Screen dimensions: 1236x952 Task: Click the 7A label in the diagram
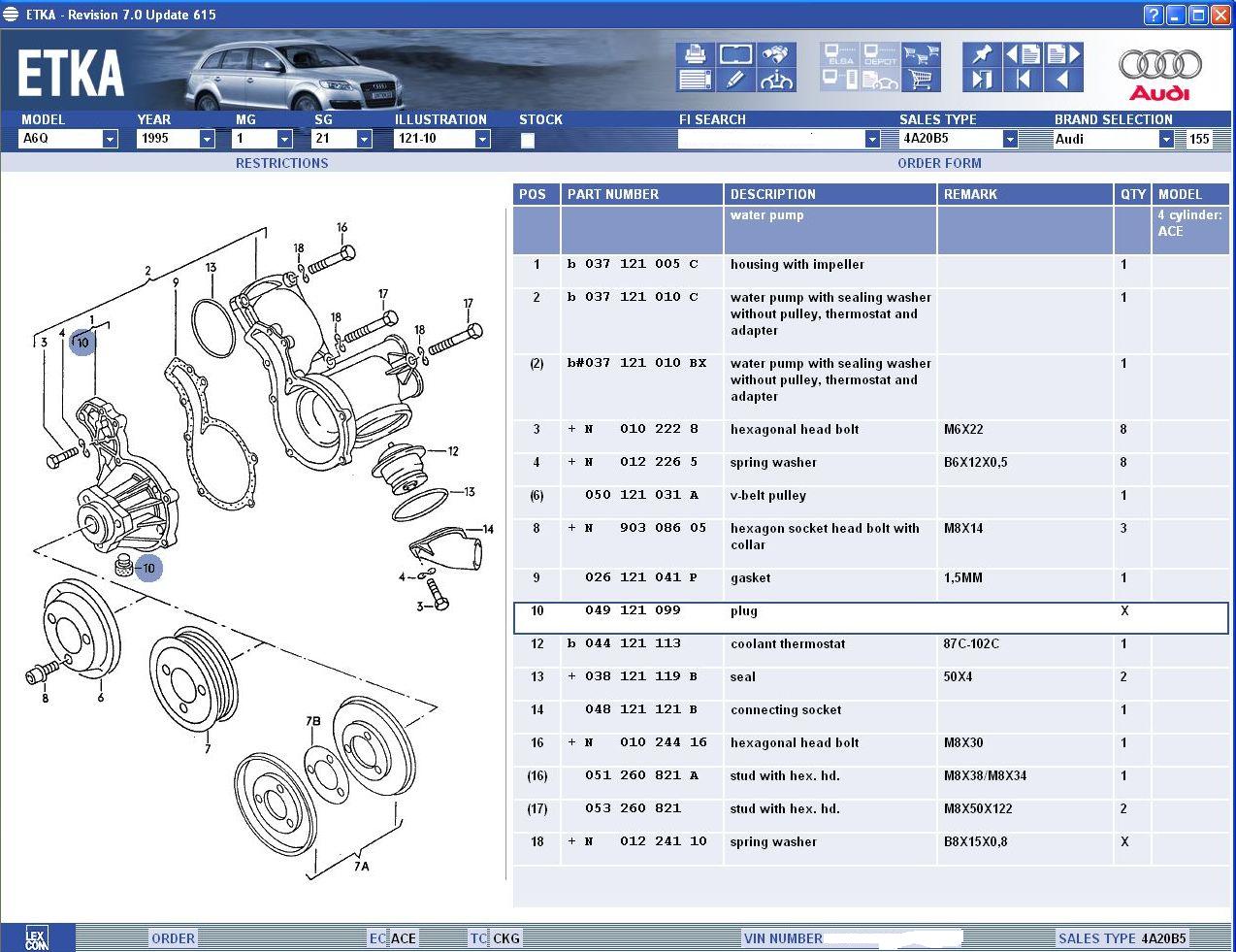pos(361,866)
